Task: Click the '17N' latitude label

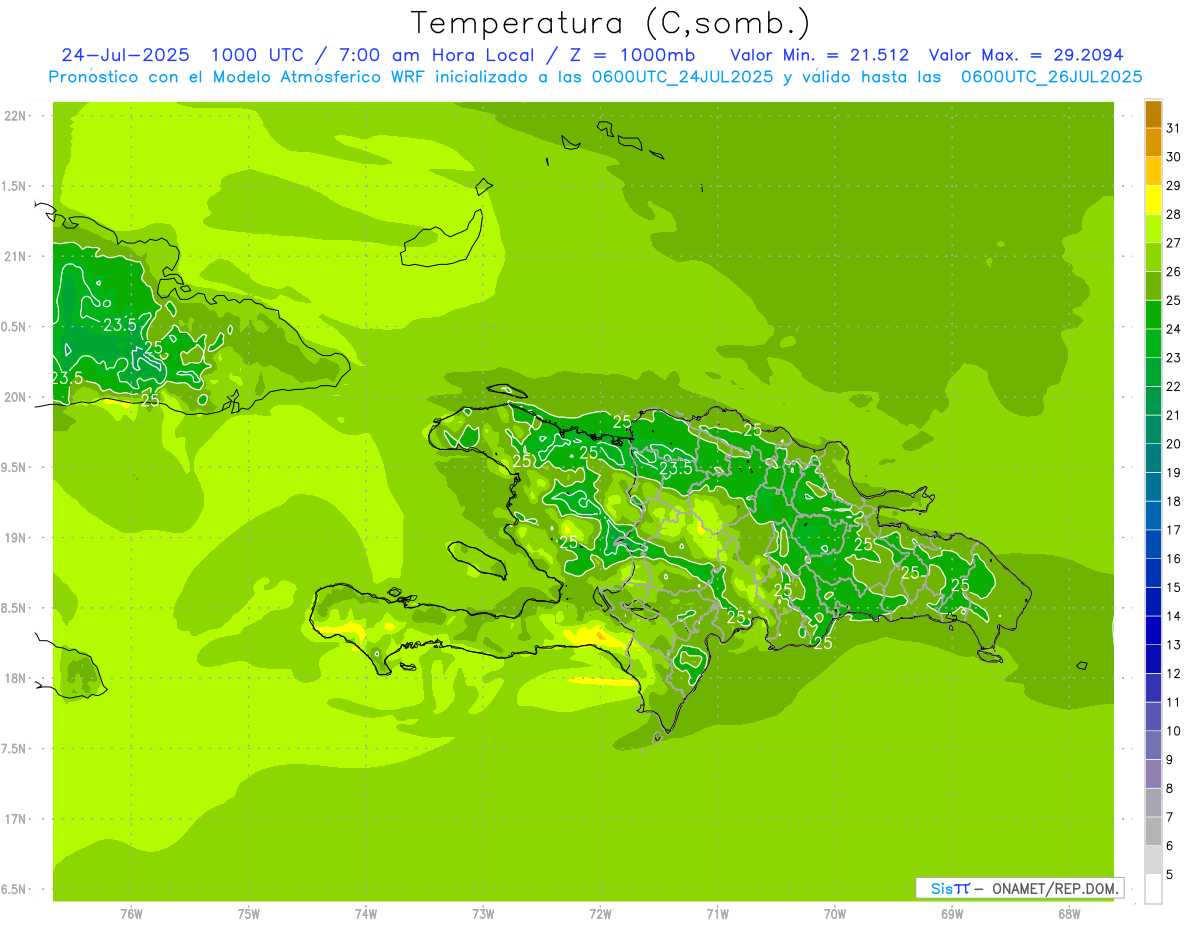Action: [x=15, y=819]
